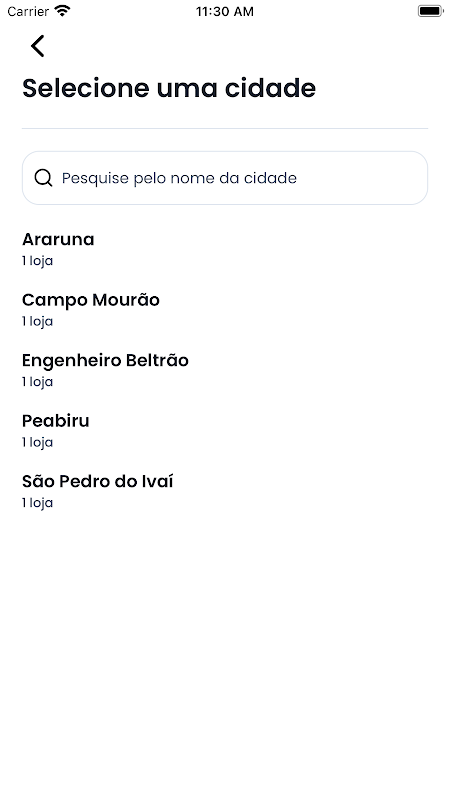Screen dimensions: 450x800
Task: Tap the Wi-Fi status icon
Action: (62, 11)
